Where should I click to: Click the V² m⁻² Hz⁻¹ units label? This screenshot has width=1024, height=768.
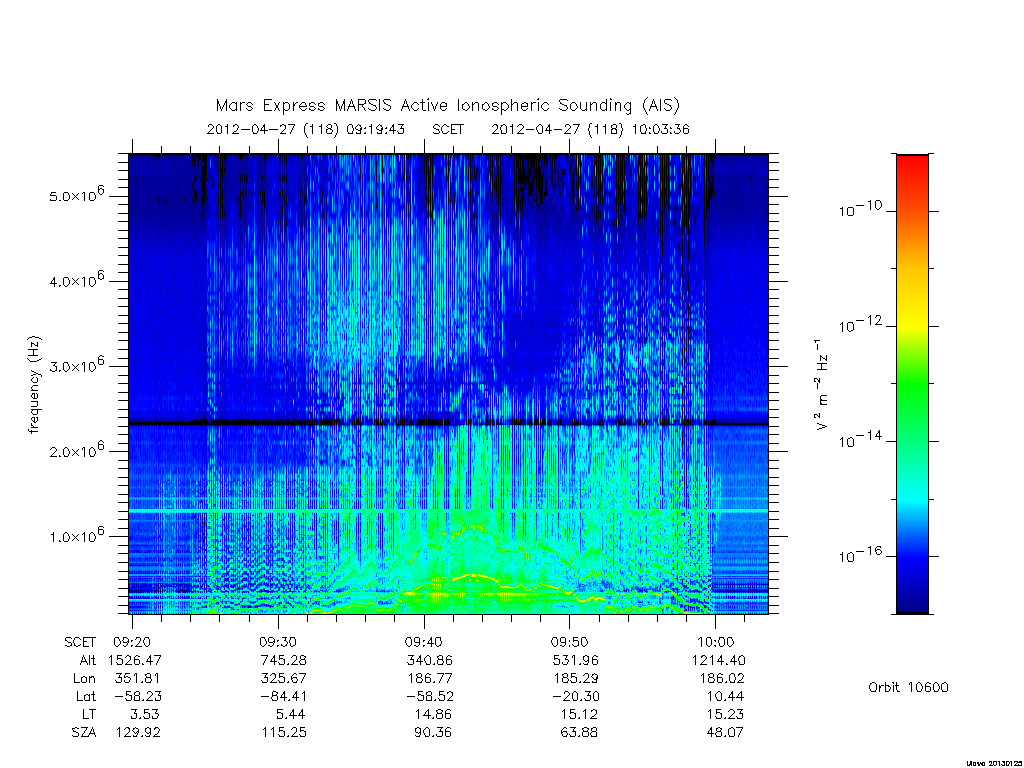click(821, 385)
